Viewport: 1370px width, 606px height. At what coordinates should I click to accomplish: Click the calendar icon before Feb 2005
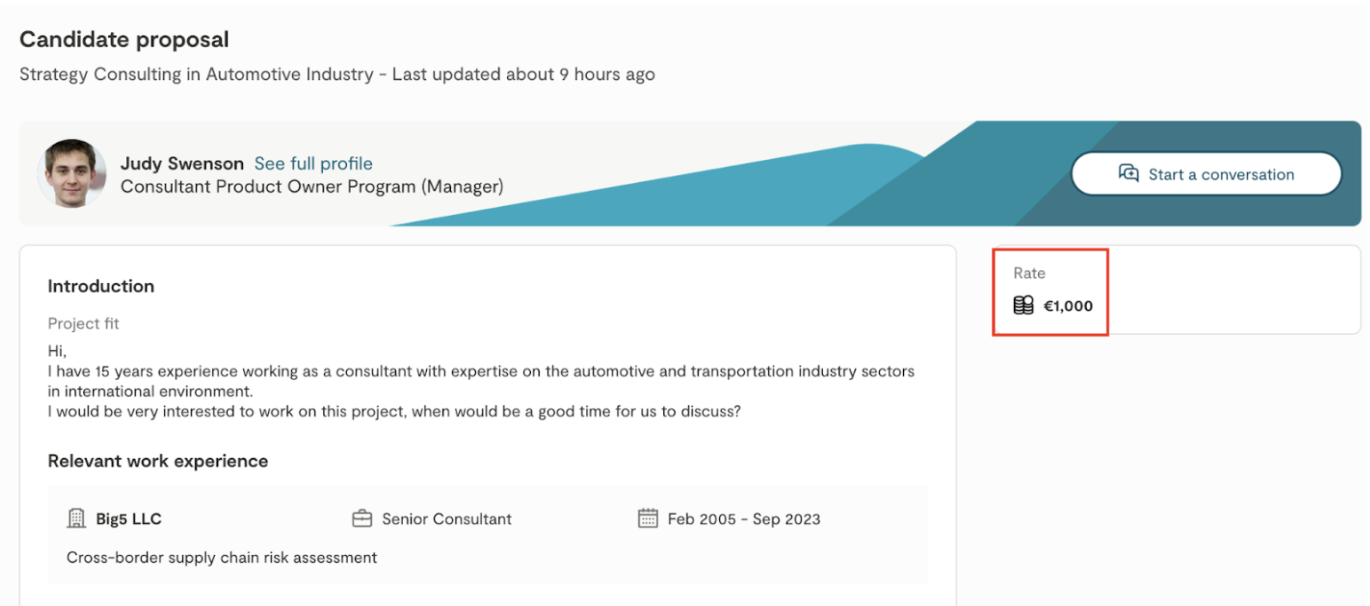tap(648, 519)
